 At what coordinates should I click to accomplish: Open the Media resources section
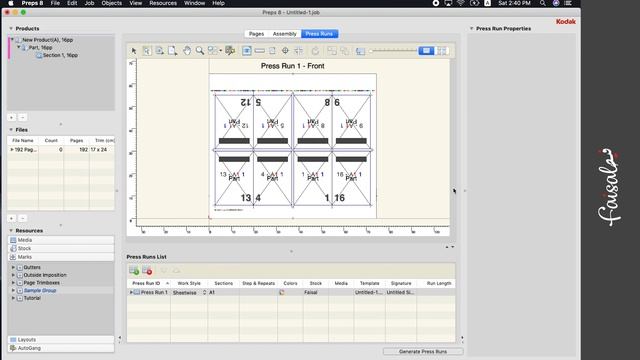[61, 240]
